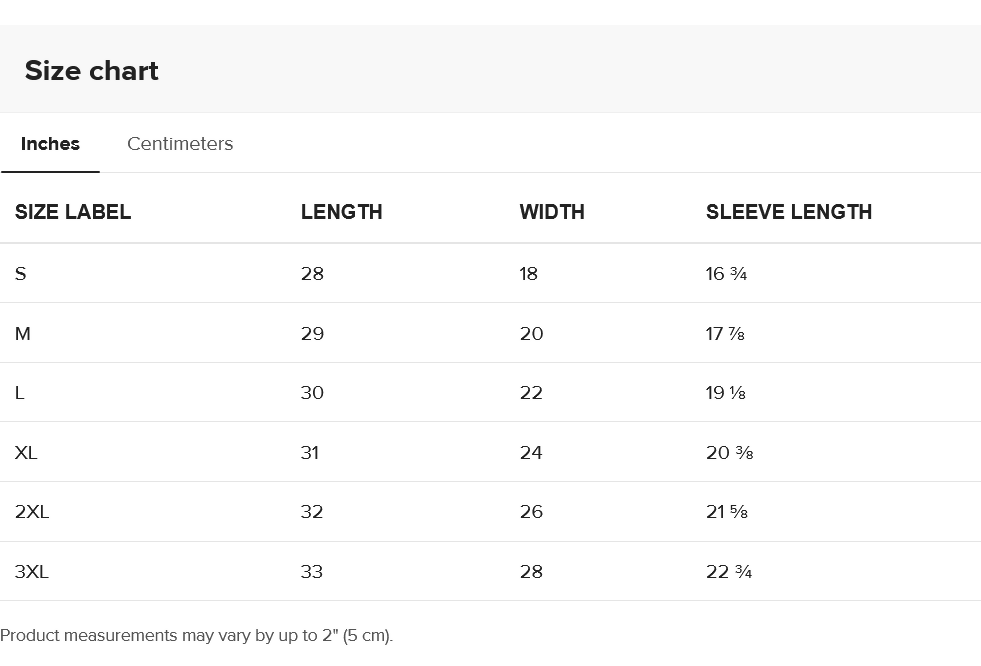Click the length value 28 for size S
981x666 pixels.
[x=312, y=274]
